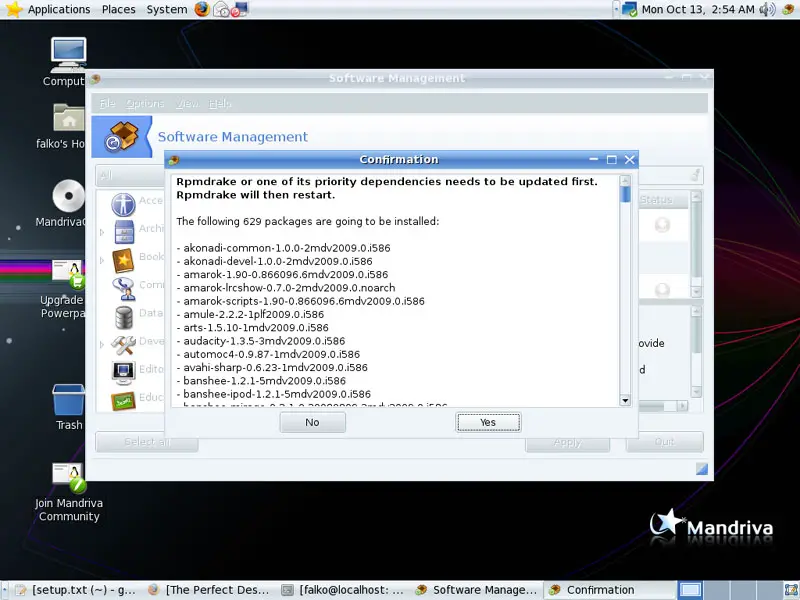Click the No button in Confirmation dialog
This screenshot has height=600, width=800.
click(x=312, y=422)
